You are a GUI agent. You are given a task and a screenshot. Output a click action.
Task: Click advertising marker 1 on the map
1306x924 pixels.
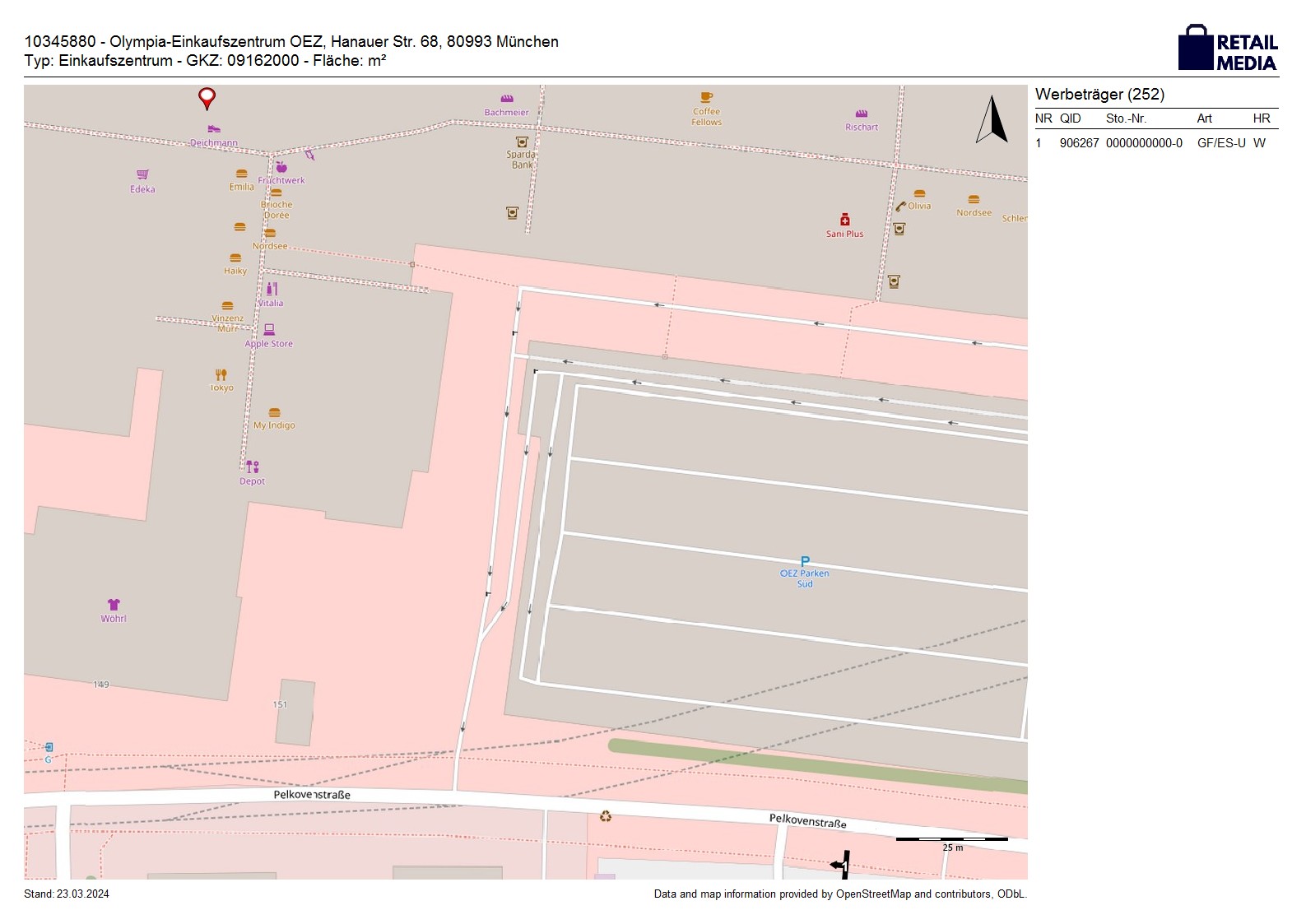point(841,865)
